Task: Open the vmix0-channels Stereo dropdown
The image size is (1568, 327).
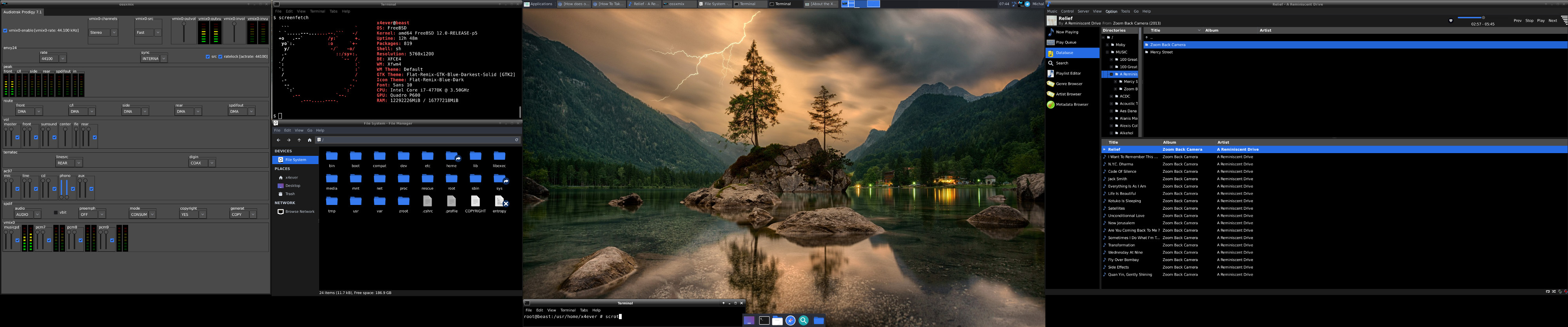Action: (x=103, y=32)
